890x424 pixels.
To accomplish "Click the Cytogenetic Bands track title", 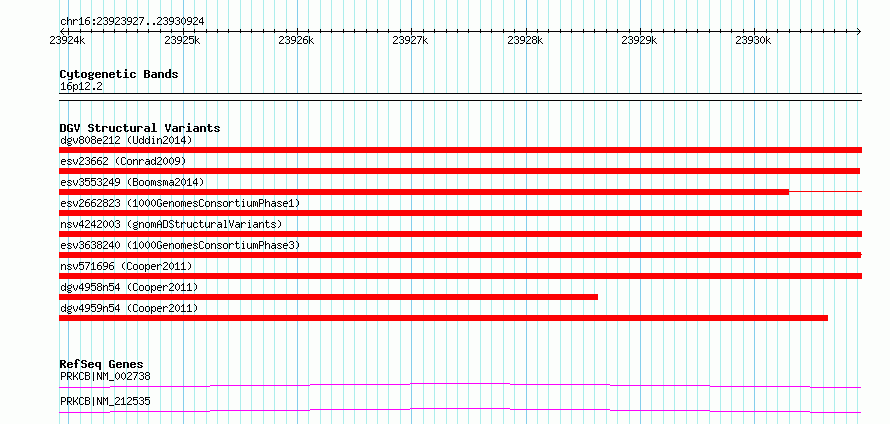I will click(119, 74).
